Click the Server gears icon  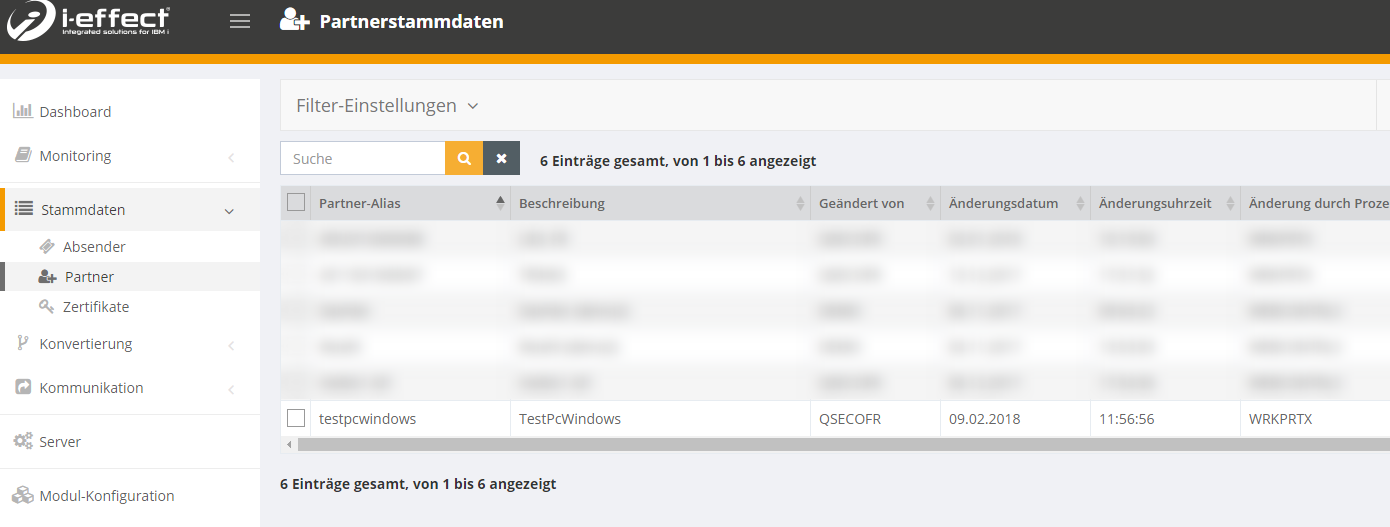point(22,441)
